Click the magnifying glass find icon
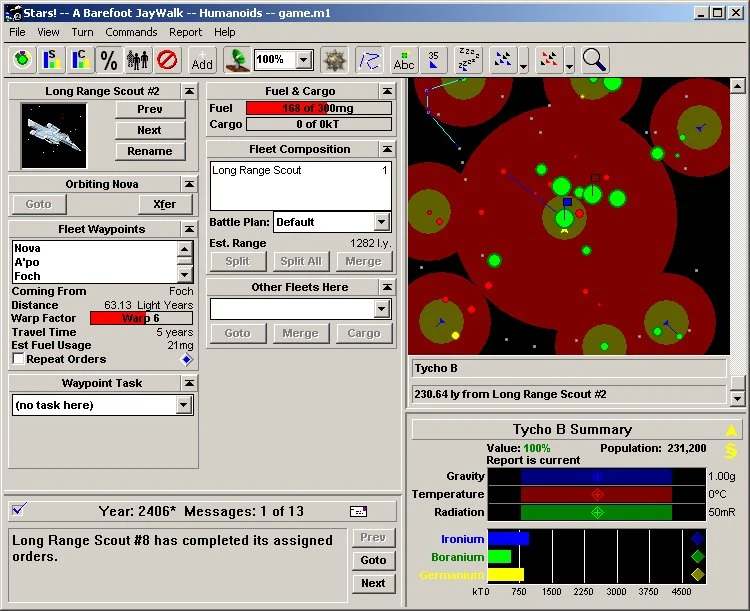Viewport: 750px width, 611px height. tap(594, 60)
